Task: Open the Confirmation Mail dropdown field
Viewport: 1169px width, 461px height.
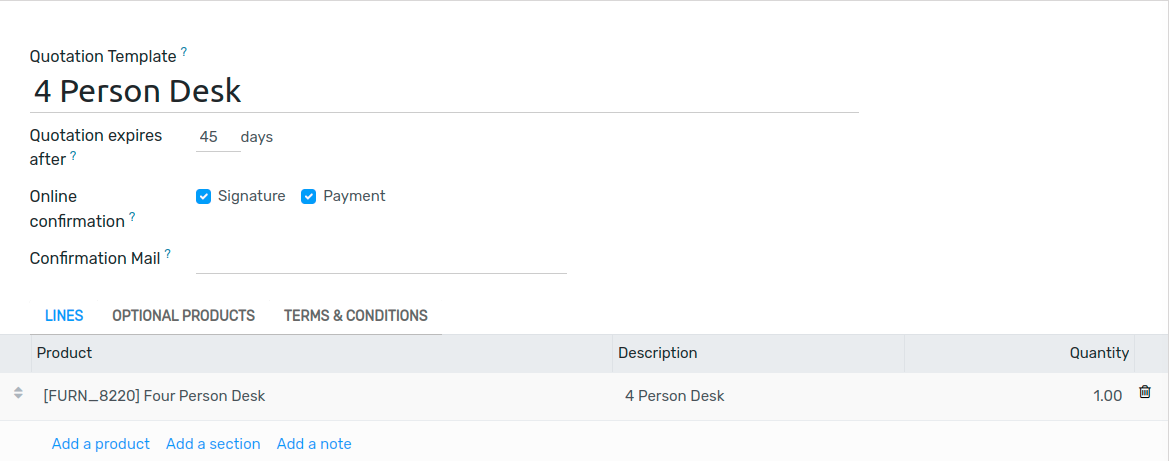Action: (381, 259)
